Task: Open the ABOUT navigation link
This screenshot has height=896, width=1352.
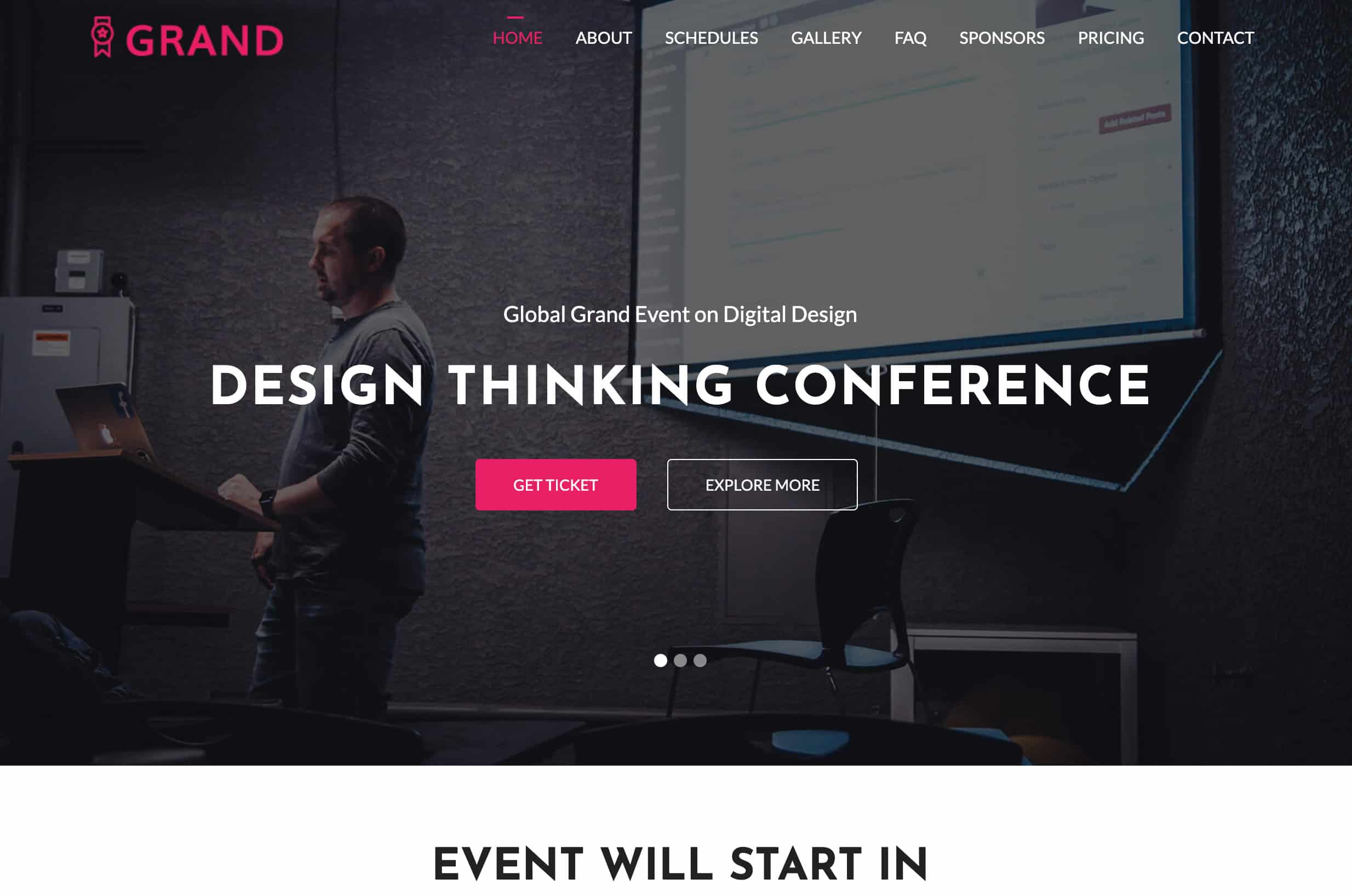Action: pos(603,37)
